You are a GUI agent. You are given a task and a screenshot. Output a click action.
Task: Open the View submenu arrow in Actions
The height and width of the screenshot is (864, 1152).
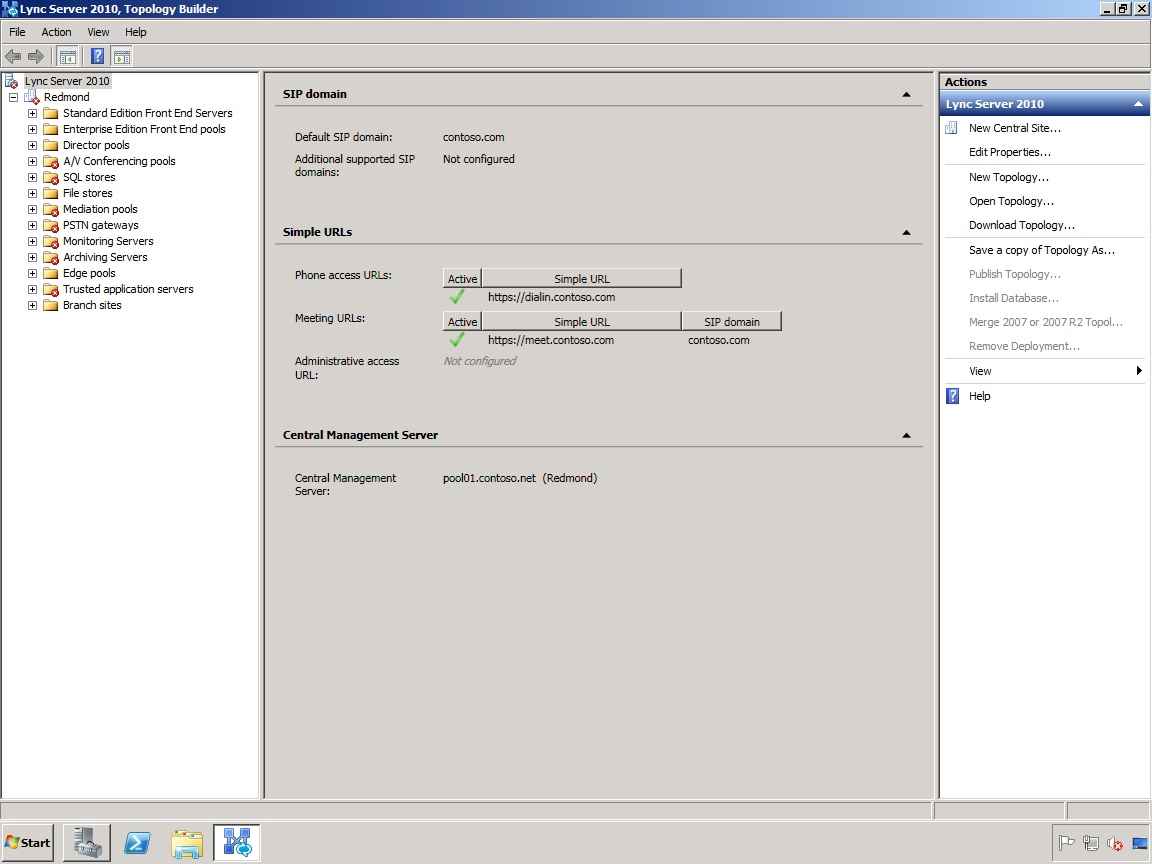point(1139,370)
